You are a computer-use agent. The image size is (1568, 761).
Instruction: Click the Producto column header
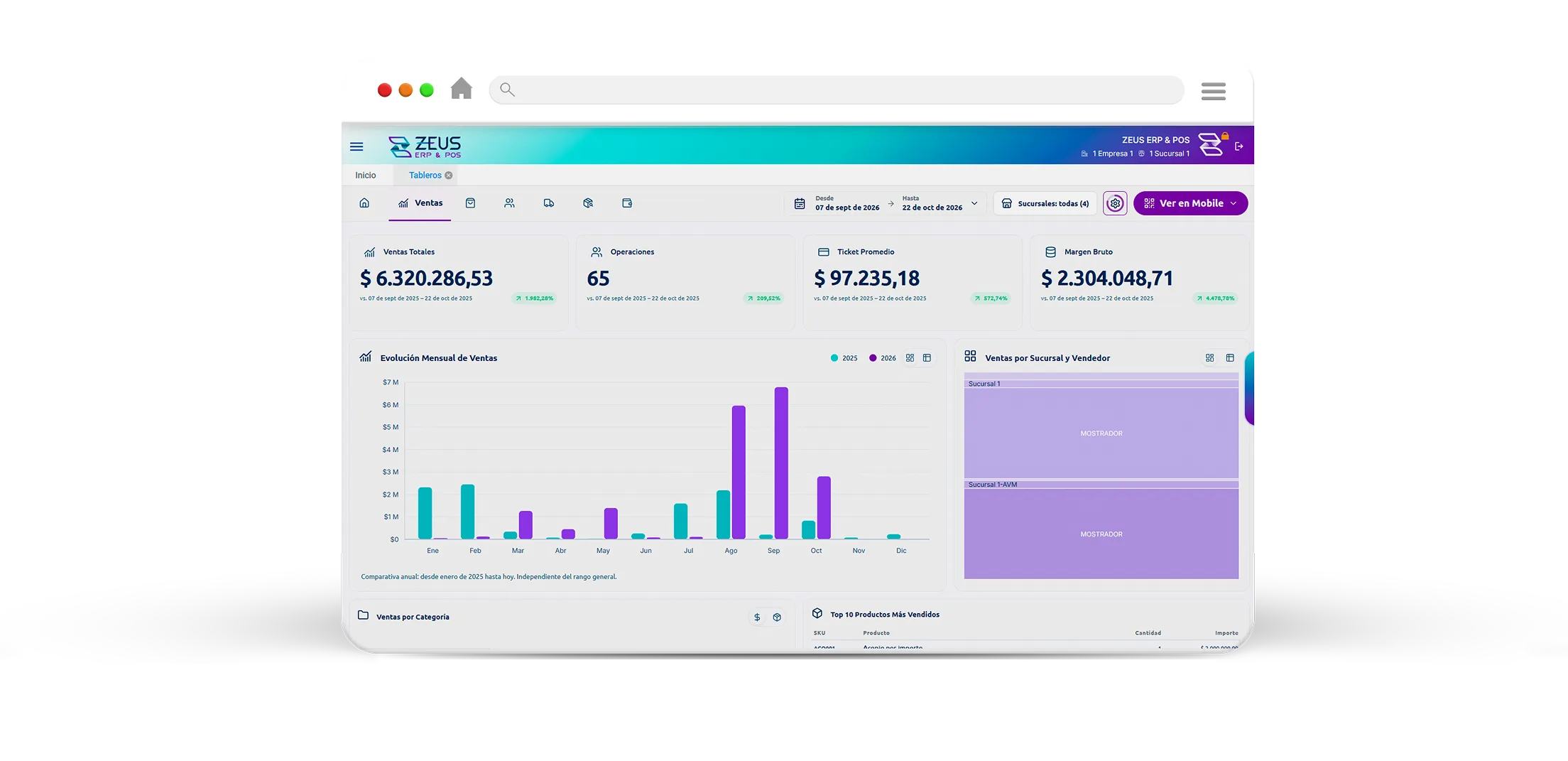coord(876,633)
